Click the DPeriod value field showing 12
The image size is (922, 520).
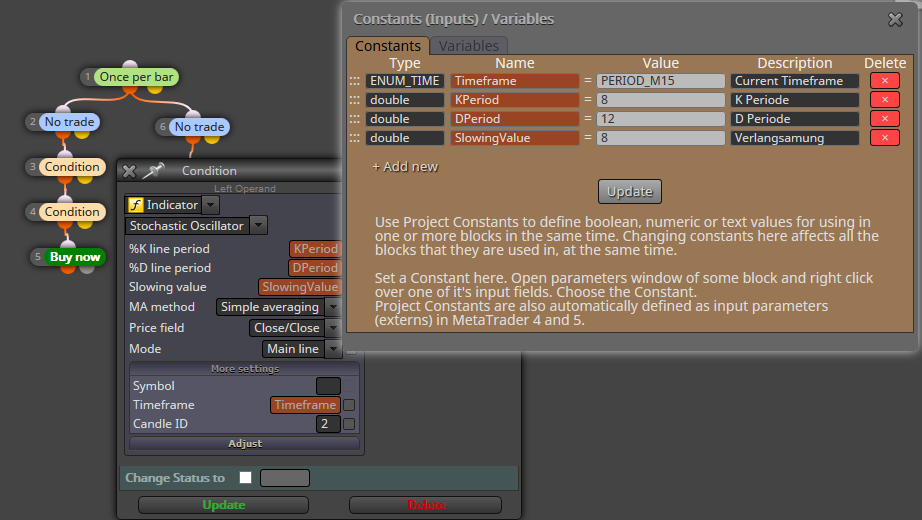[x=661, y=118]
